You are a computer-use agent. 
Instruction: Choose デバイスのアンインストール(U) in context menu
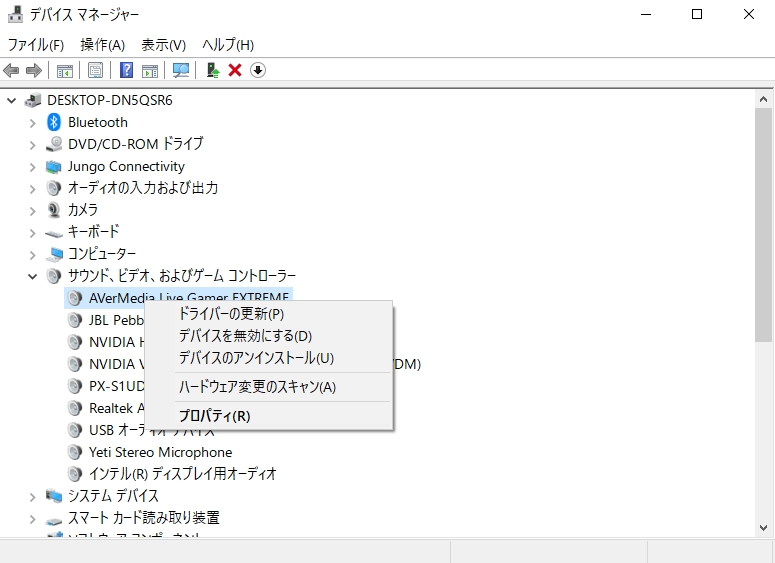pyautogui.click(x=269, y=358)
